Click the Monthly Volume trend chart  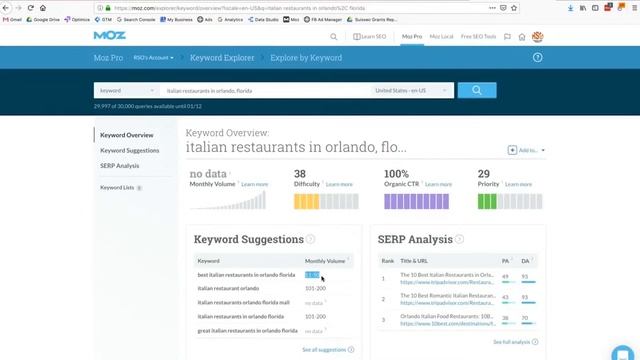tap(228, 200)
